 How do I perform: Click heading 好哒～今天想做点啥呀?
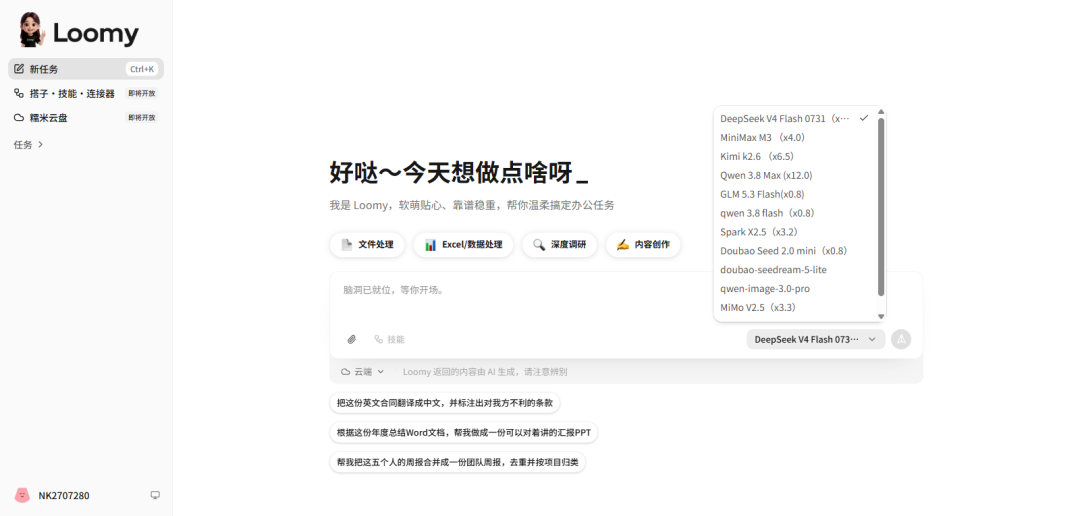[459, 172]
